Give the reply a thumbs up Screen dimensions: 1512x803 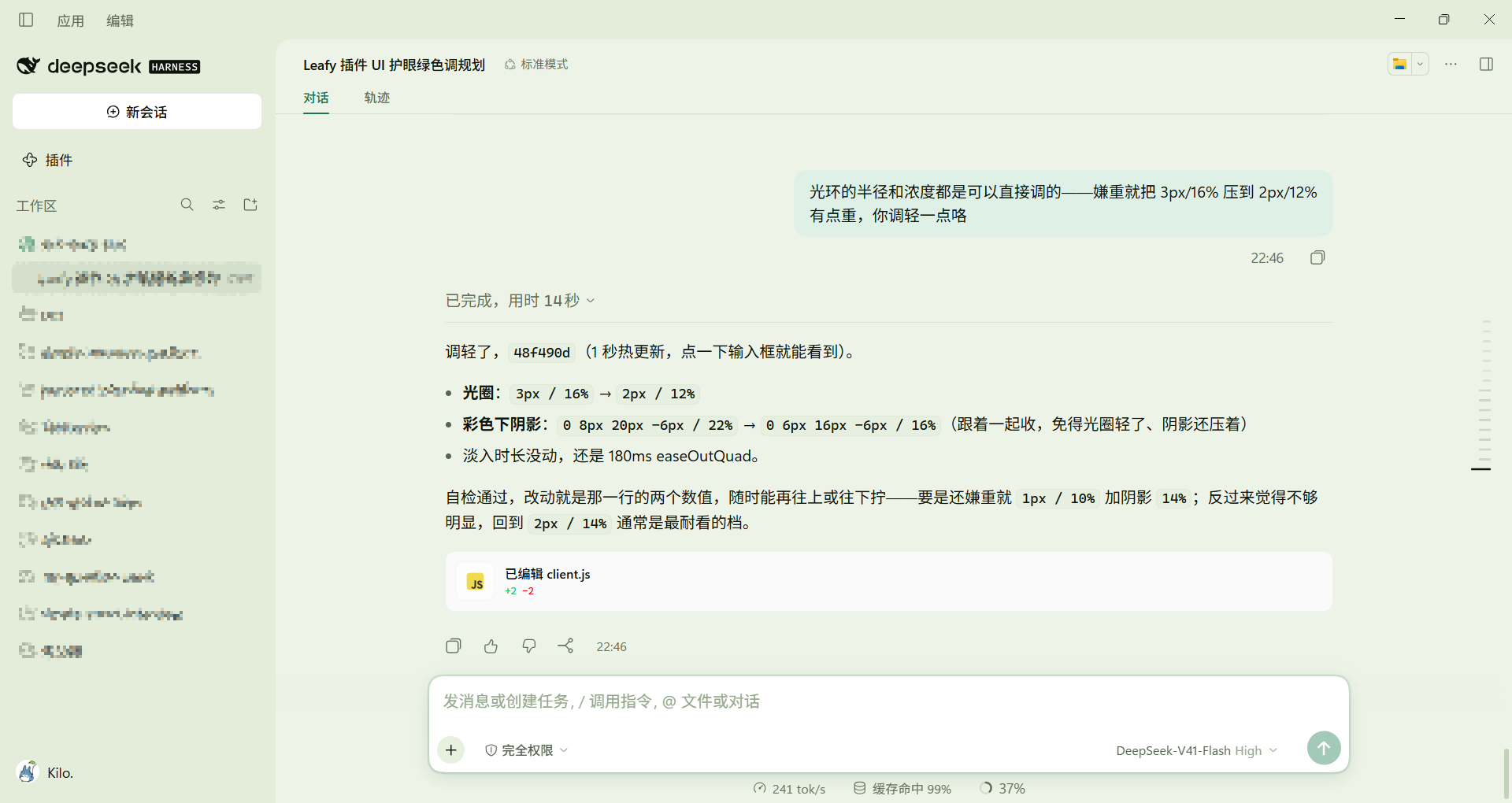coord(491,646)
